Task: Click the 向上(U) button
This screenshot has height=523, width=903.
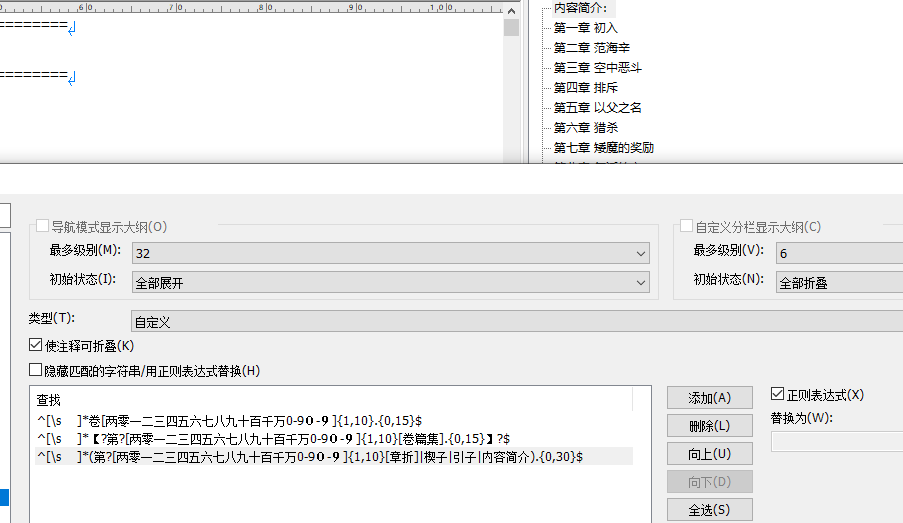Action: point(710,454)
